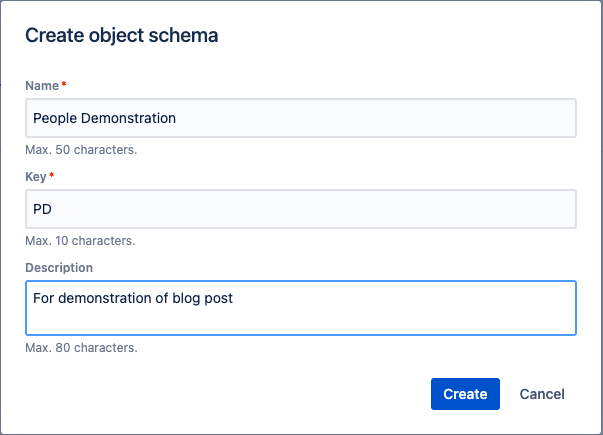This screenshot has height=435, width=603.
Task: Click the Key field label
Action: [35, 177]
